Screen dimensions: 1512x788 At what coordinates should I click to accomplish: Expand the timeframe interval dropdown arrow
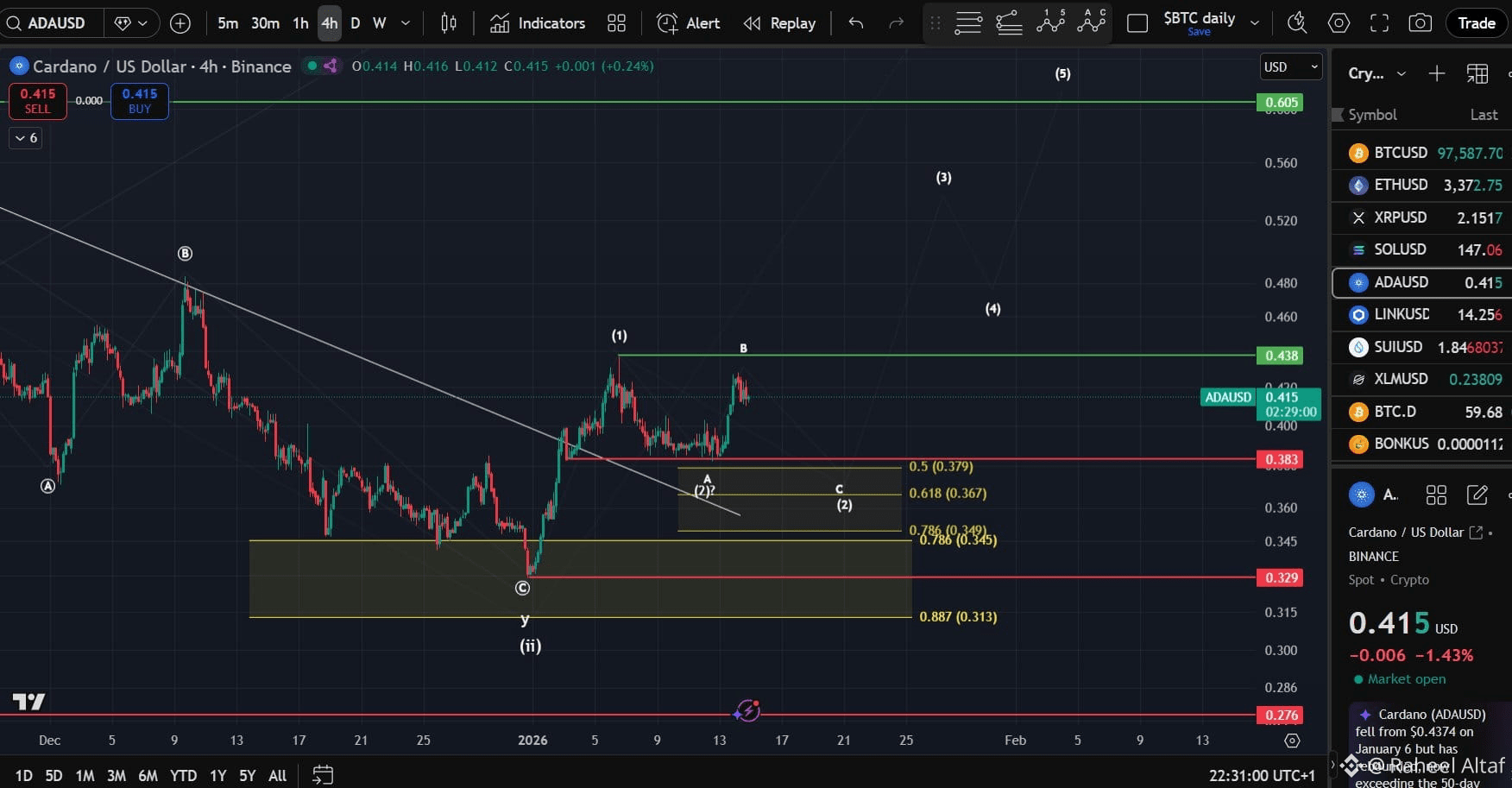click(406, 23)
